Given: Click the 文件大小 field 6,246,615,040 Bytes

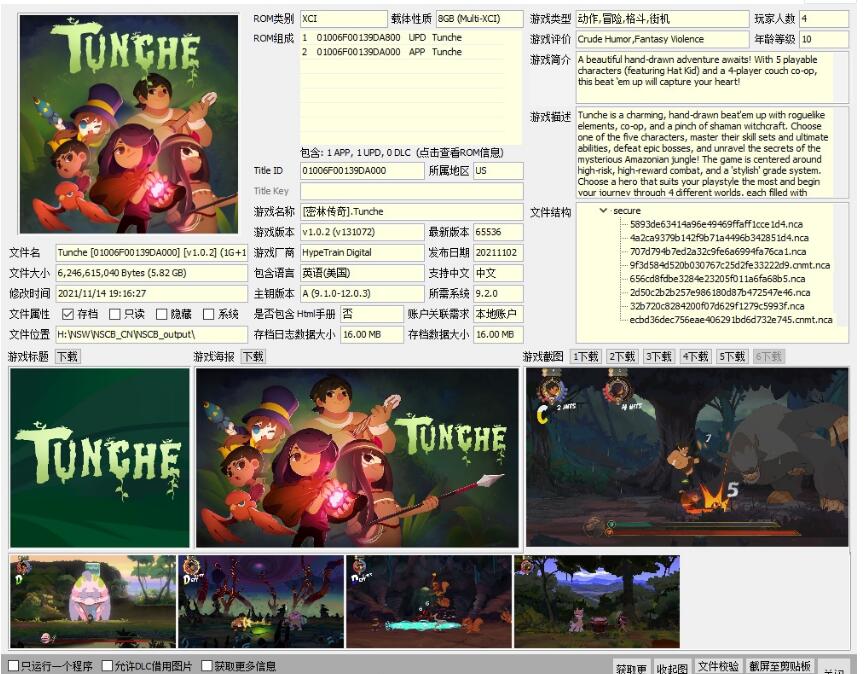Looking at the screenshot, I should 151,273.
